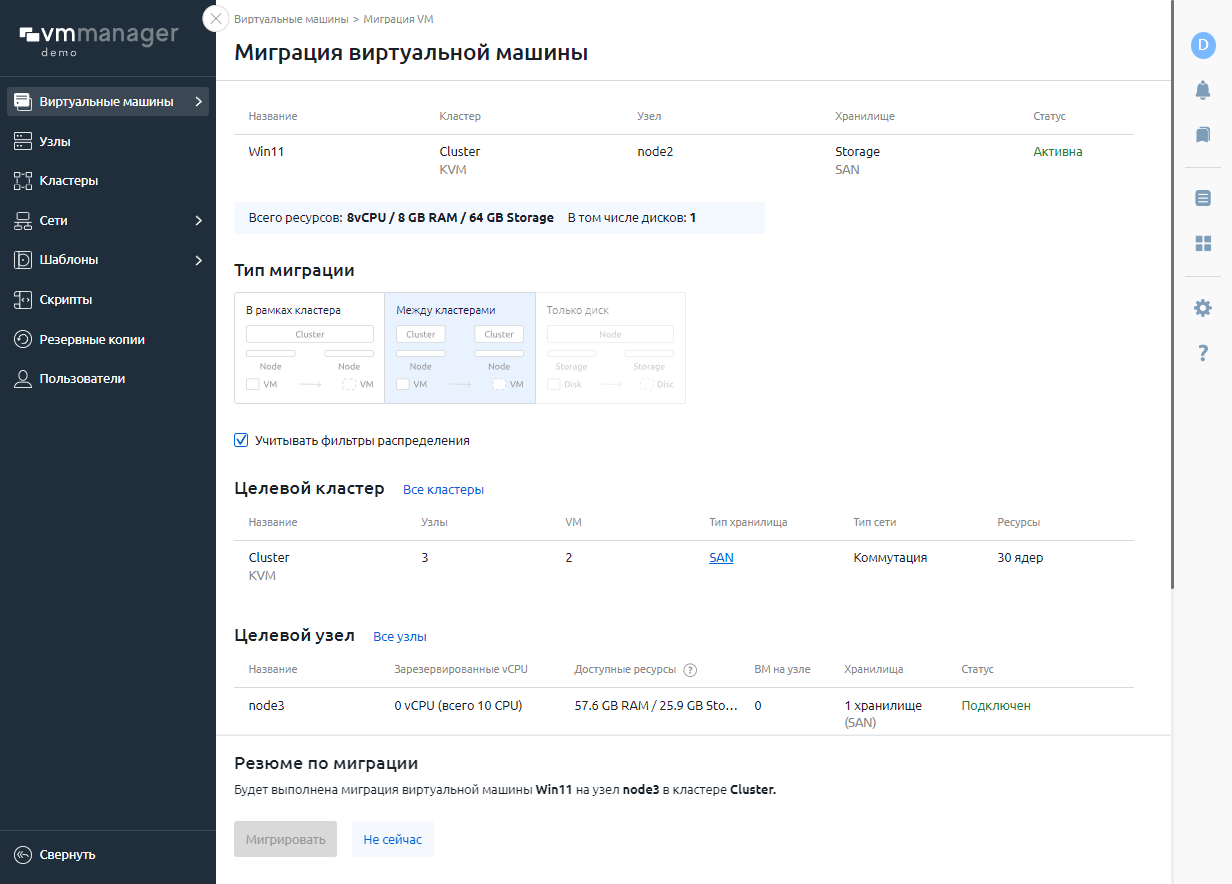
Task: Click the Активна status text
Action: [x=1058, y=152]
